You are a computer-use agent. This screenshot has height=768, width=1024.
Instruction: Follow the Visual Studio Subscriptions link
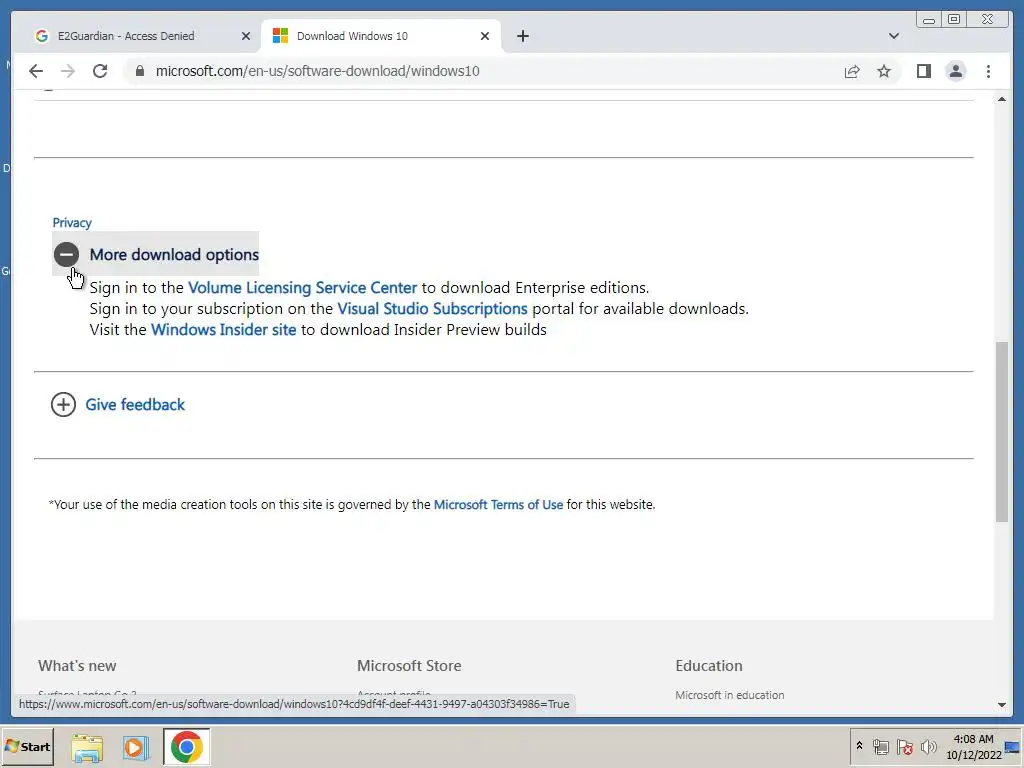pyautogui.click(x=432, y=308)
